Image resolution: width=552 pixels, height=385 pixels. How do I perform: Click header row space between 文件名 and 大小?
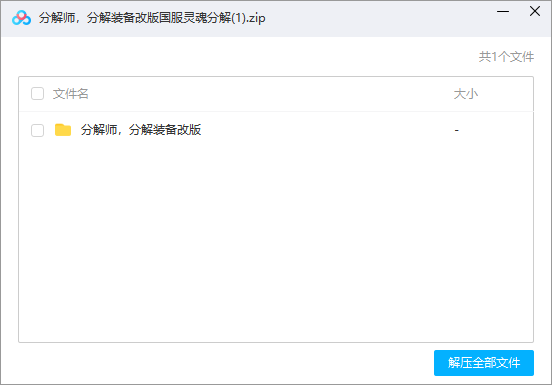pyautogui.click(x=271, y=94)
